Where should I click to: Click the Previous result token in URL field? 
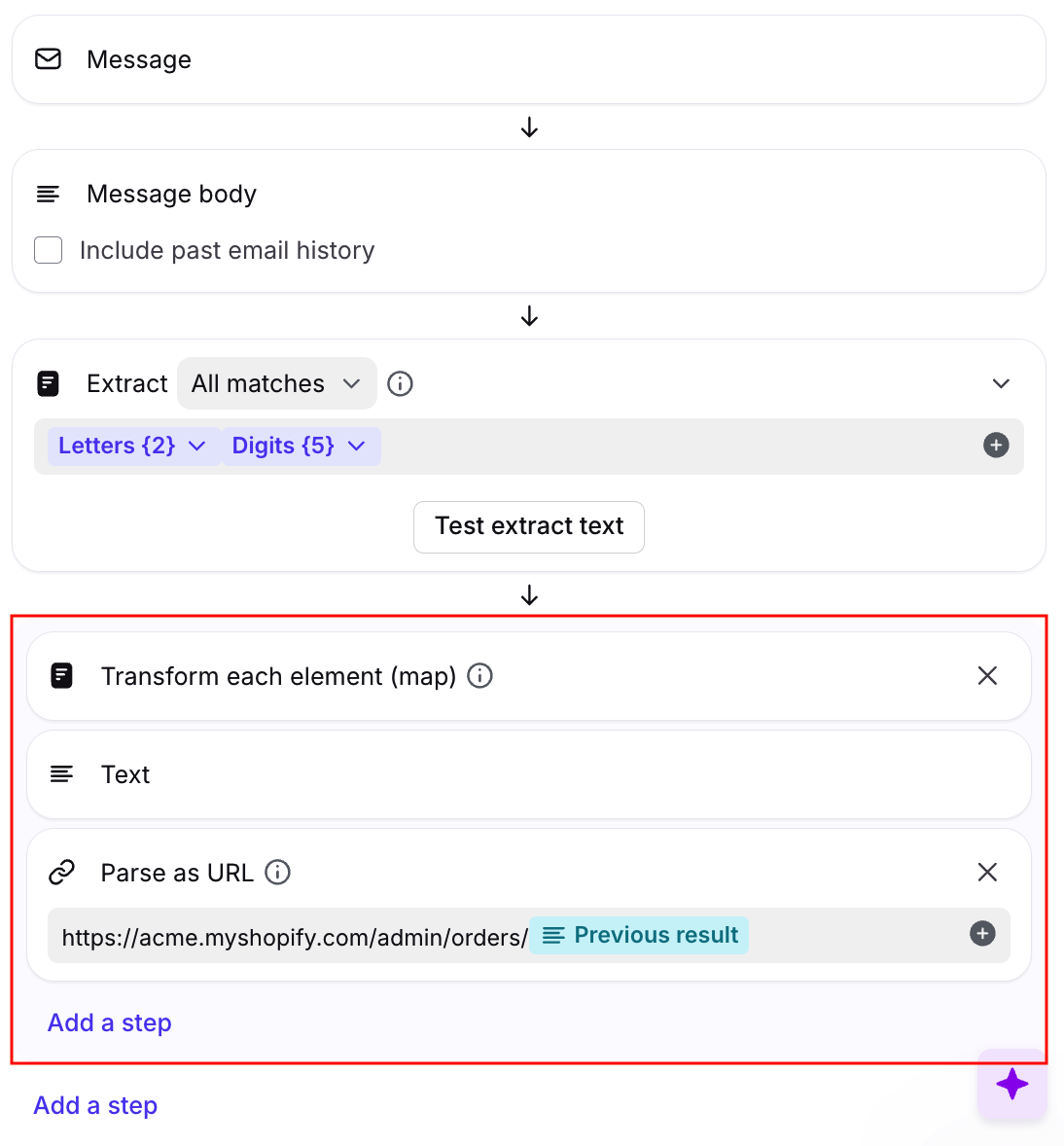pyautogui.click(x=639, y=935)
